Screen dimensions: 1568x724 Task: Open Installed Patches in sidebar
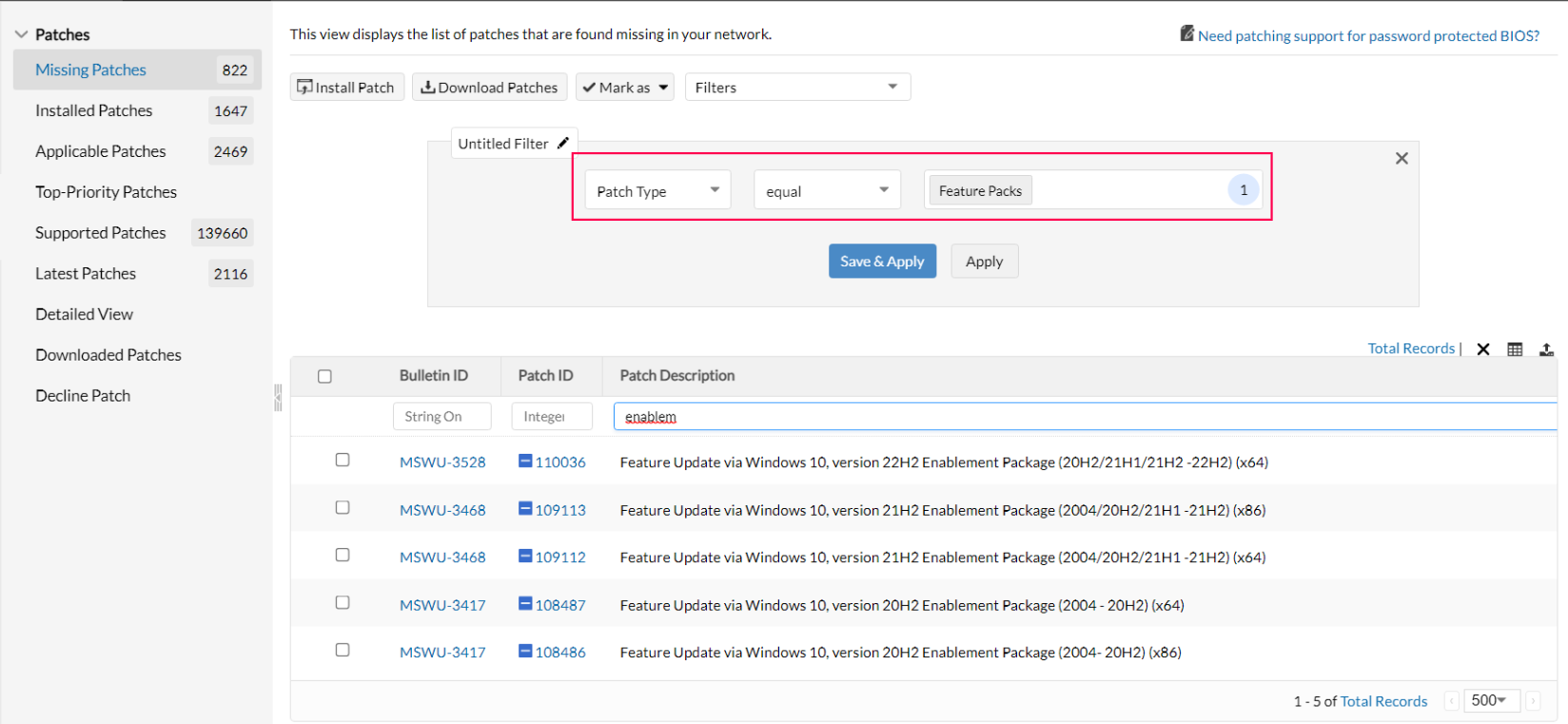point(94,110)
